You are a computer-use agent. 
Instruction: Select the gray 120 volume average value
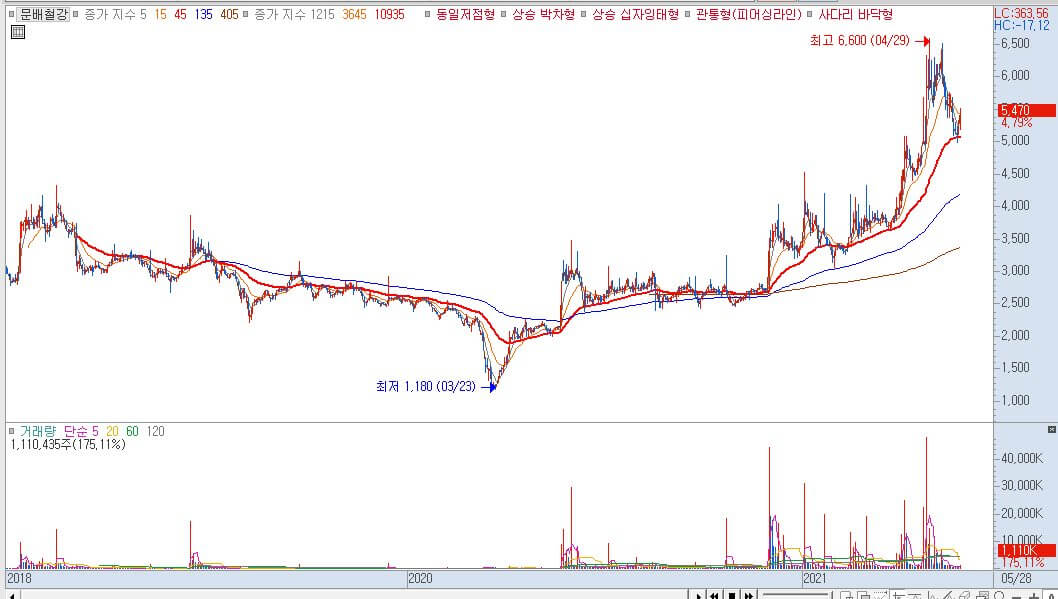click(155, 431)
